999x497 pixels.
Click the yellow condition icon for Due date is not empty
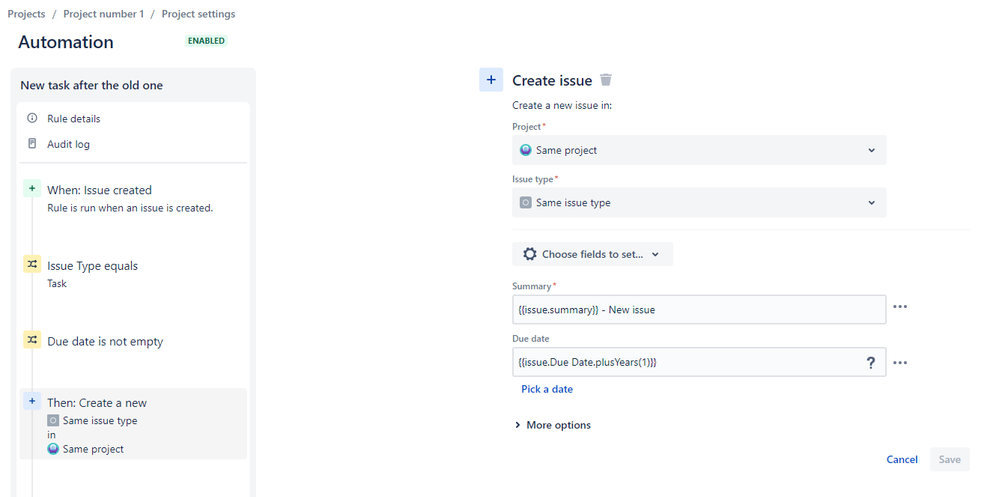coord(32,340)
